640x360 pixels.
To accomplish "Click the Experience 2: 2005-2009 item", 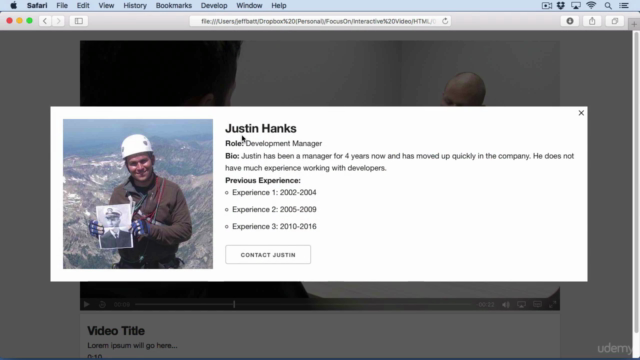I will coord(274,209).
